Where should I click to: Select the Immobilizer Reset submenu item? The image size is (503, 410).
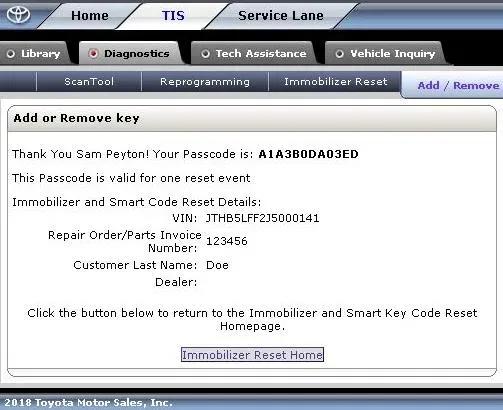coord(336,82)
